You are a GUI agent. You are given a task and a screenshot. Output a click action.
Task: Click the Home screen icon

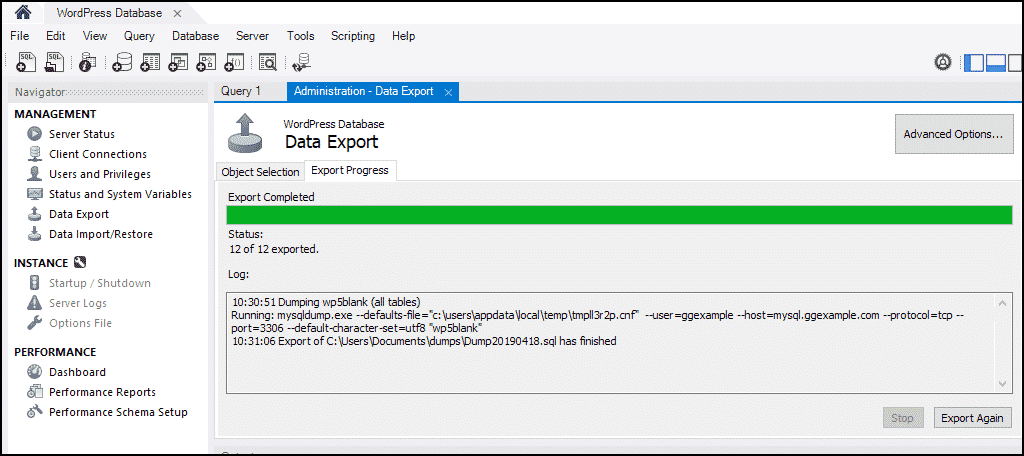click(23, 12)
